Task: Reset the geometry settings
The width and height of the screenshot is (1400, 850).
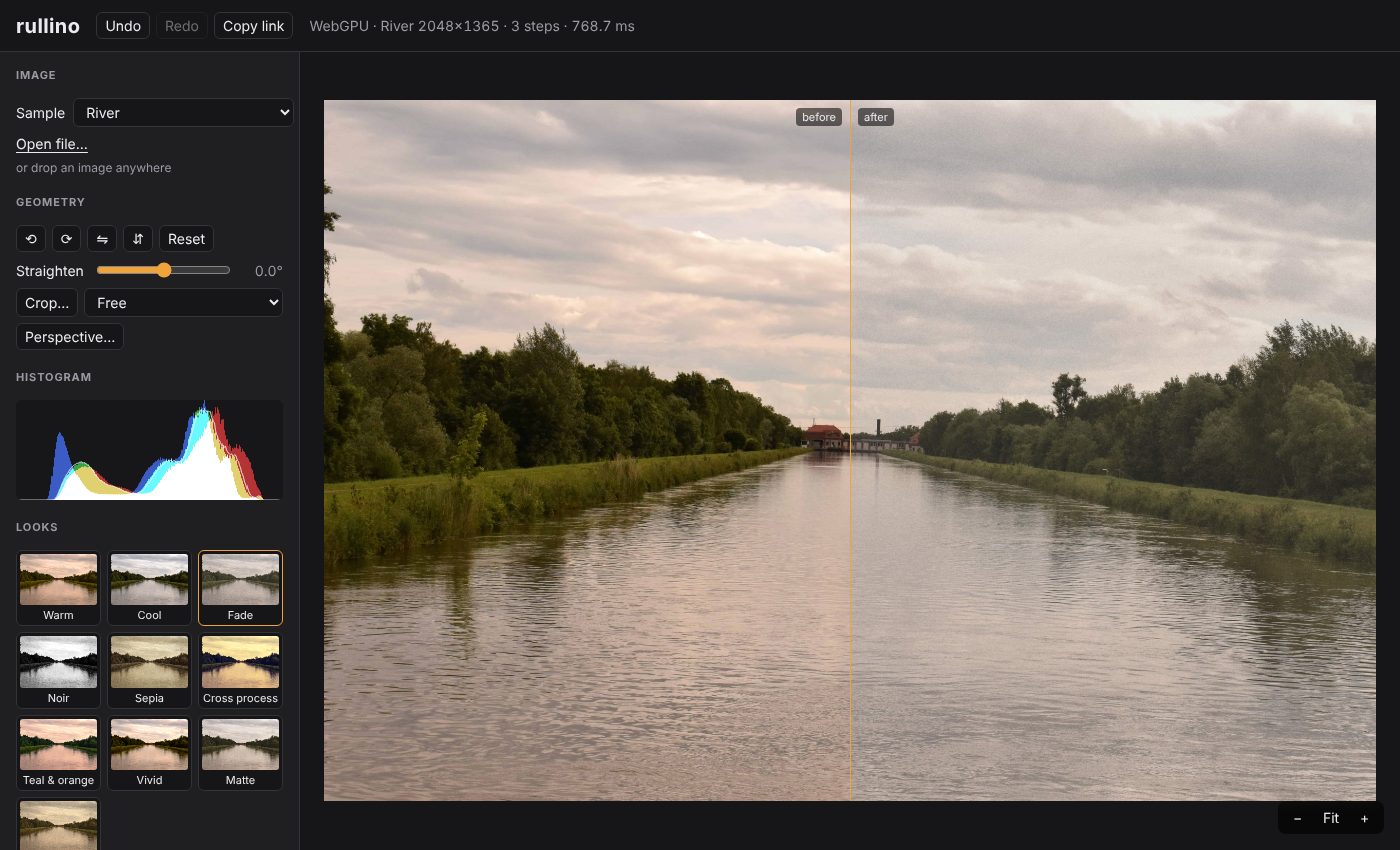Action: pyautogui.click(x=186, y=239)
